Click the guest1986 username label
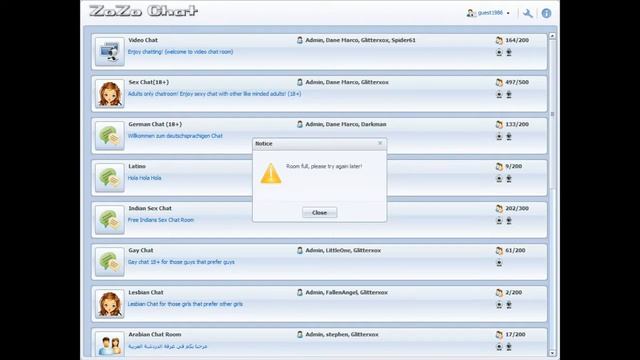The height and width of the screenshot is (360, 640). (x=490, y=13)
